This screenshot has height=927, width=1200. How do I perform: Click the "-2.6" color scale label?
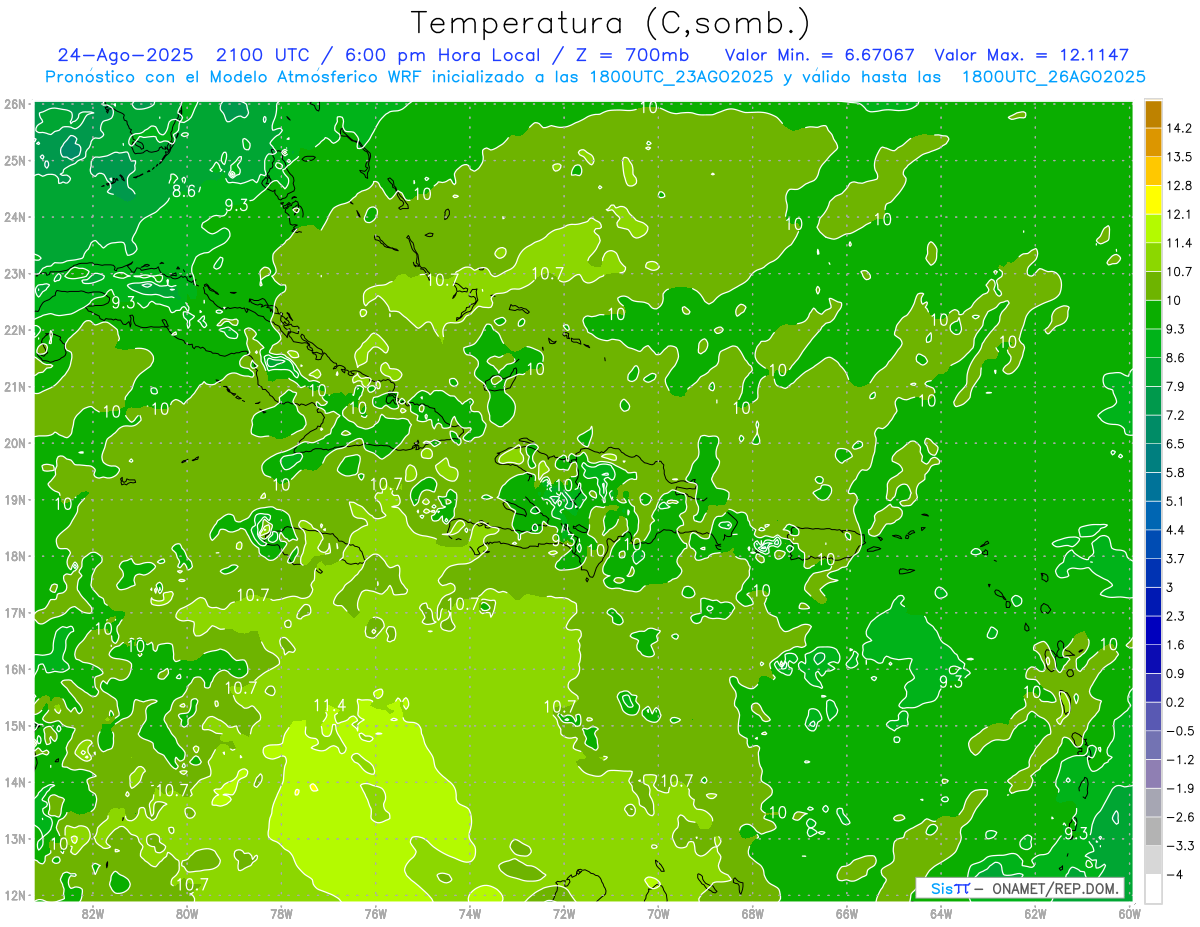[1180, 817]
